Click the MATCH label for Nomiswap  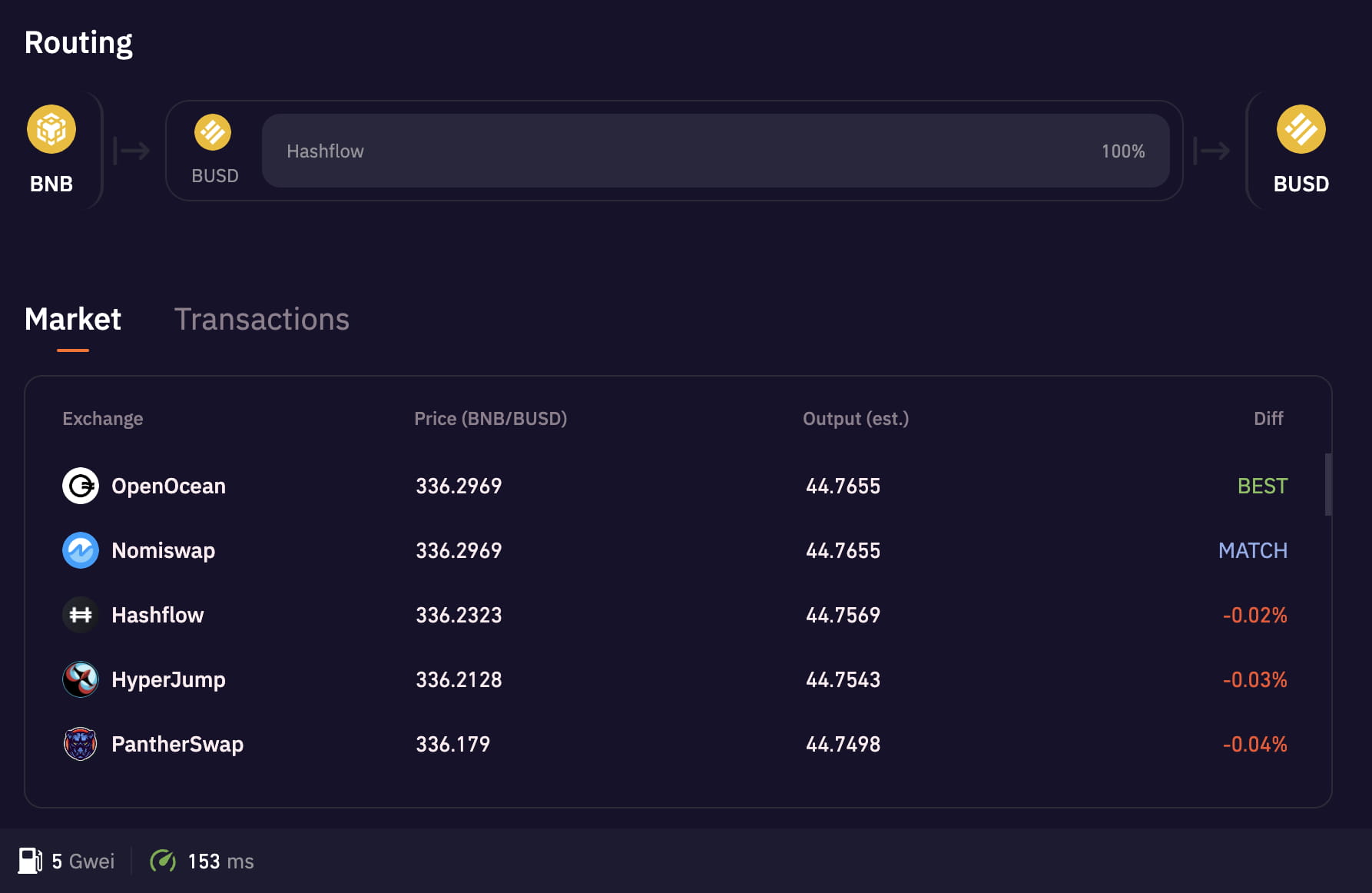tap(1252, 550)
